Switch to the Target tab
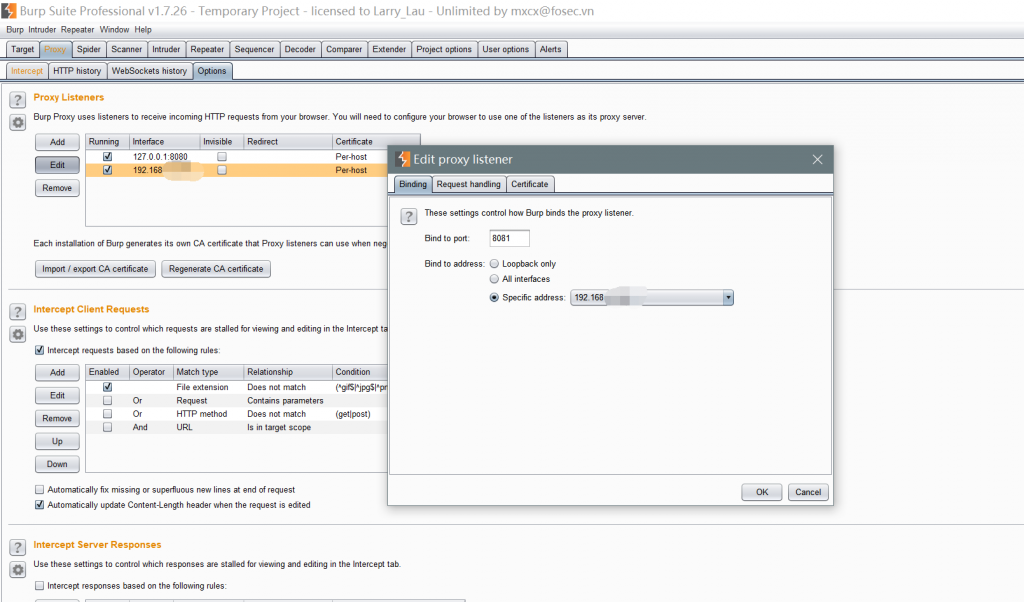Image resolution: width=1024 pixels, height=602 pixels. (22, 49)
